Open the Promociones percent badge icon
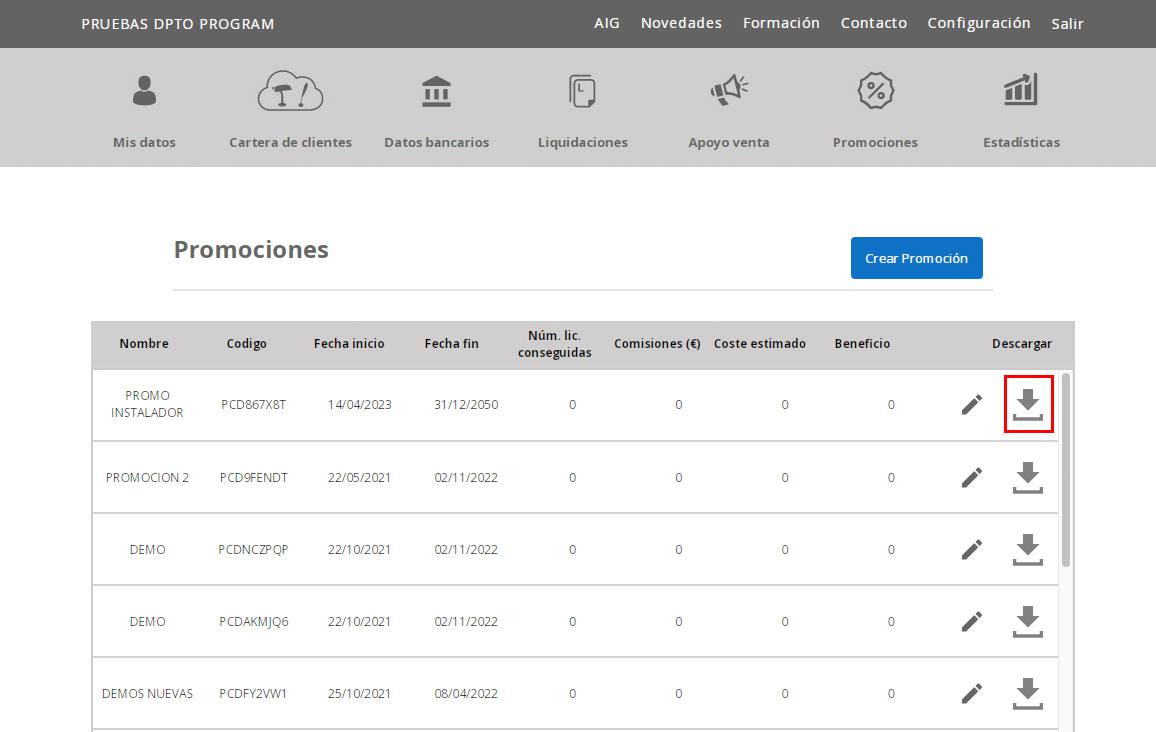This screenshot has height=732, width=1156. (875, 91)
